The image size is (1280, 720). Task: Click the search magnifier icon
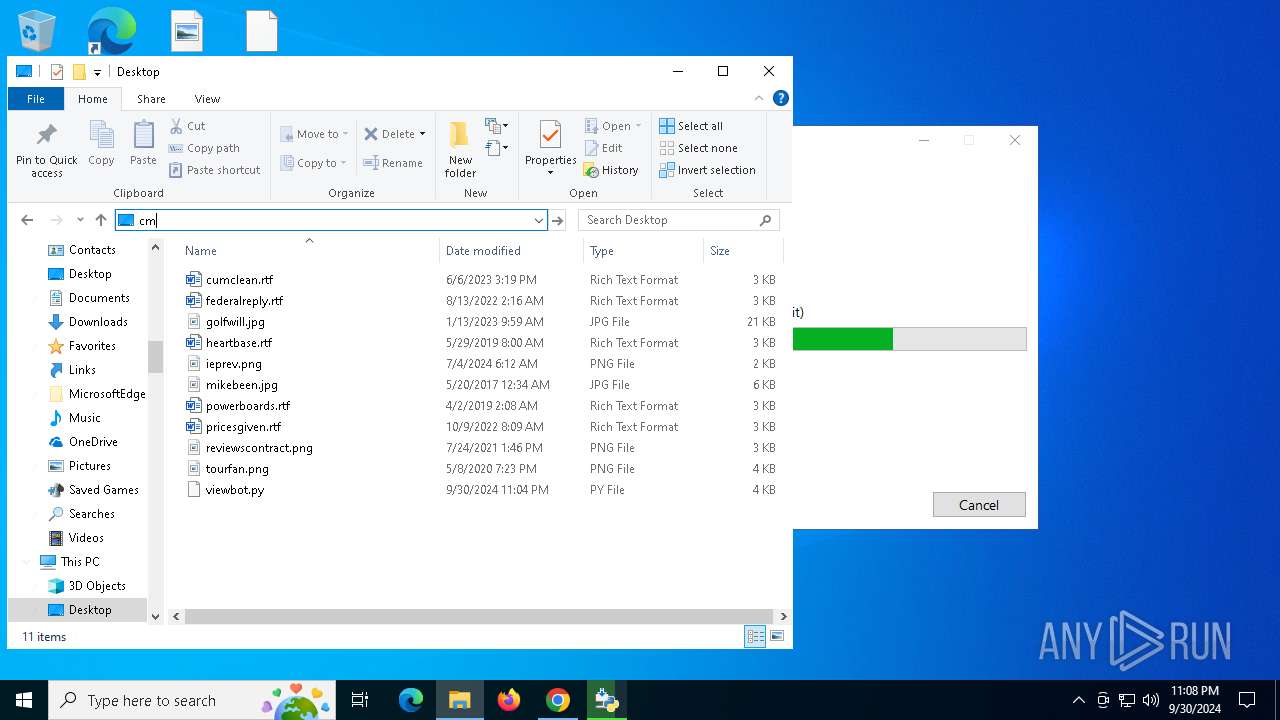[766, 220]
